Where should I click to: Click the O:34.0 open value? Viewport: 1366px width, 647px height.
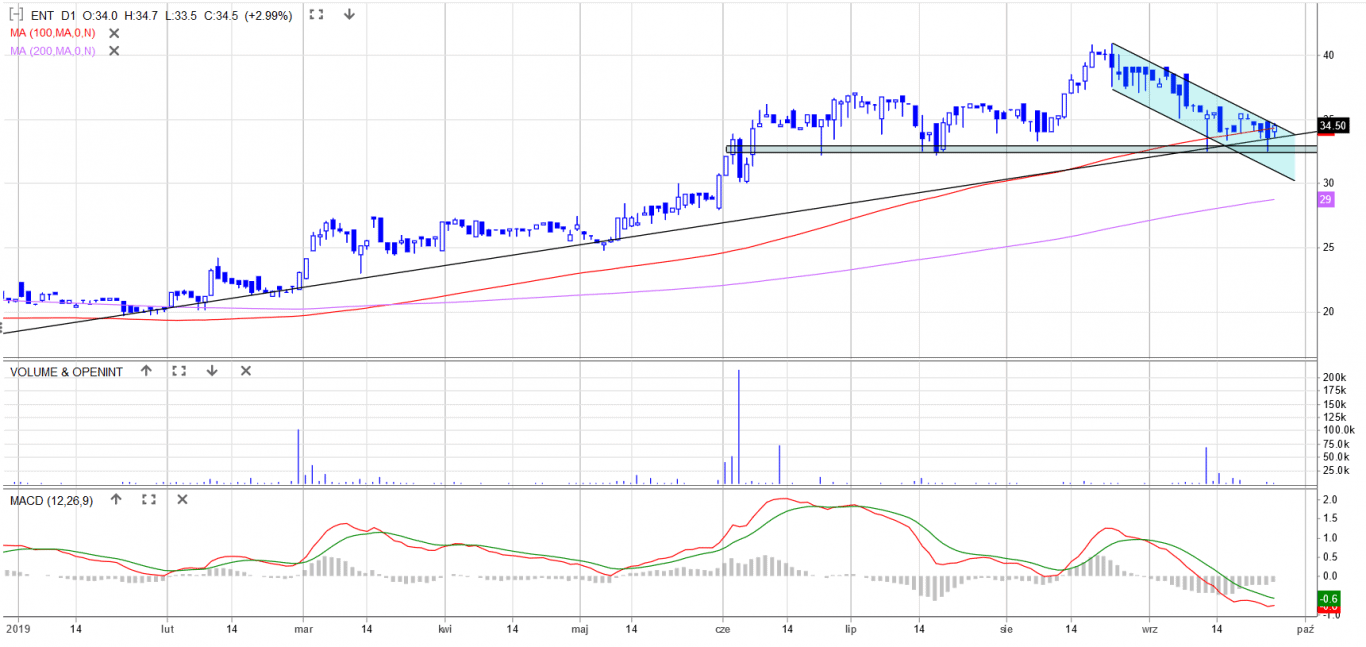100,16
